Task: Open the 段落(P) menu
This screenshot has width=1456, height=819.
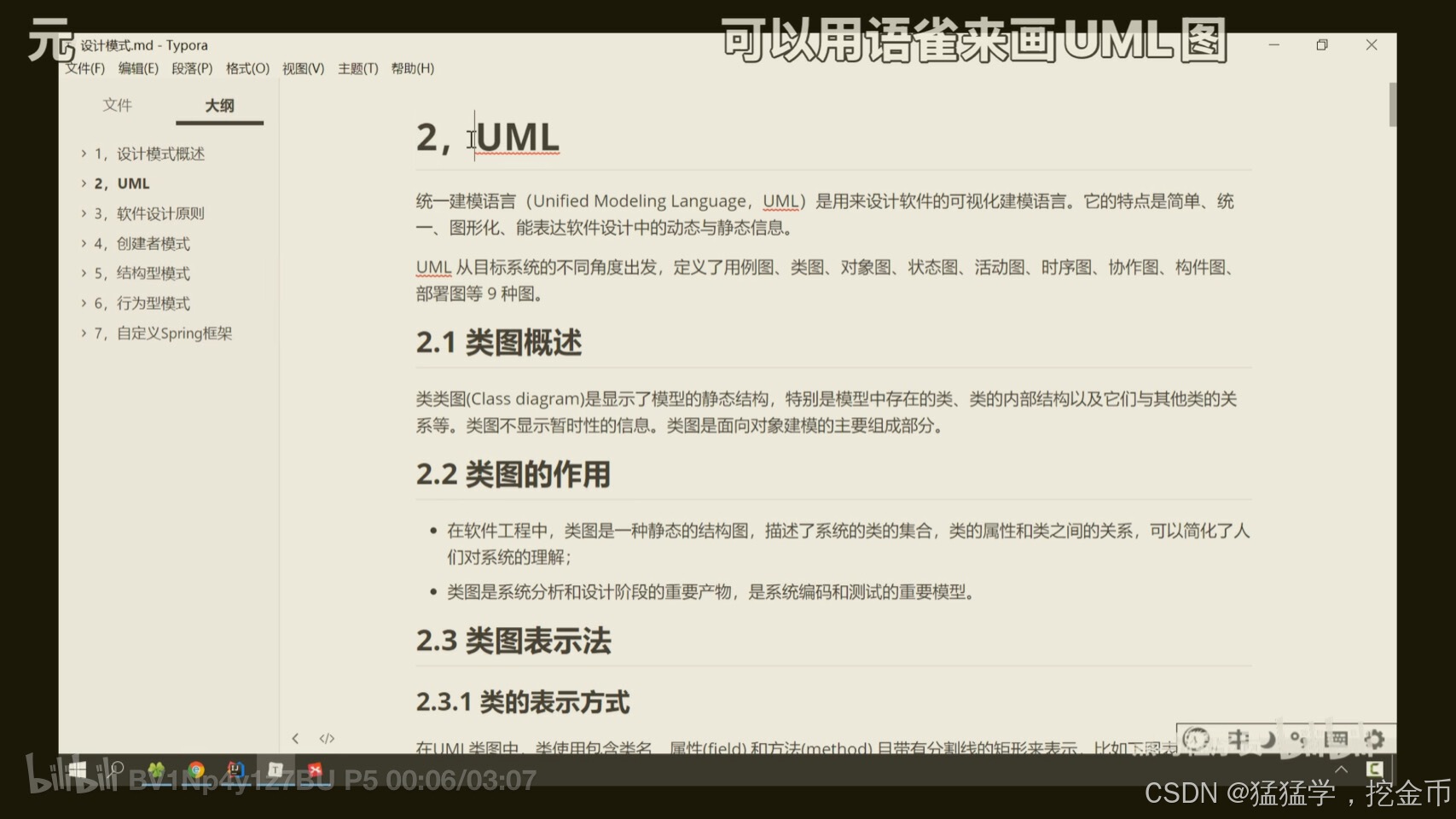Action: 192,68
